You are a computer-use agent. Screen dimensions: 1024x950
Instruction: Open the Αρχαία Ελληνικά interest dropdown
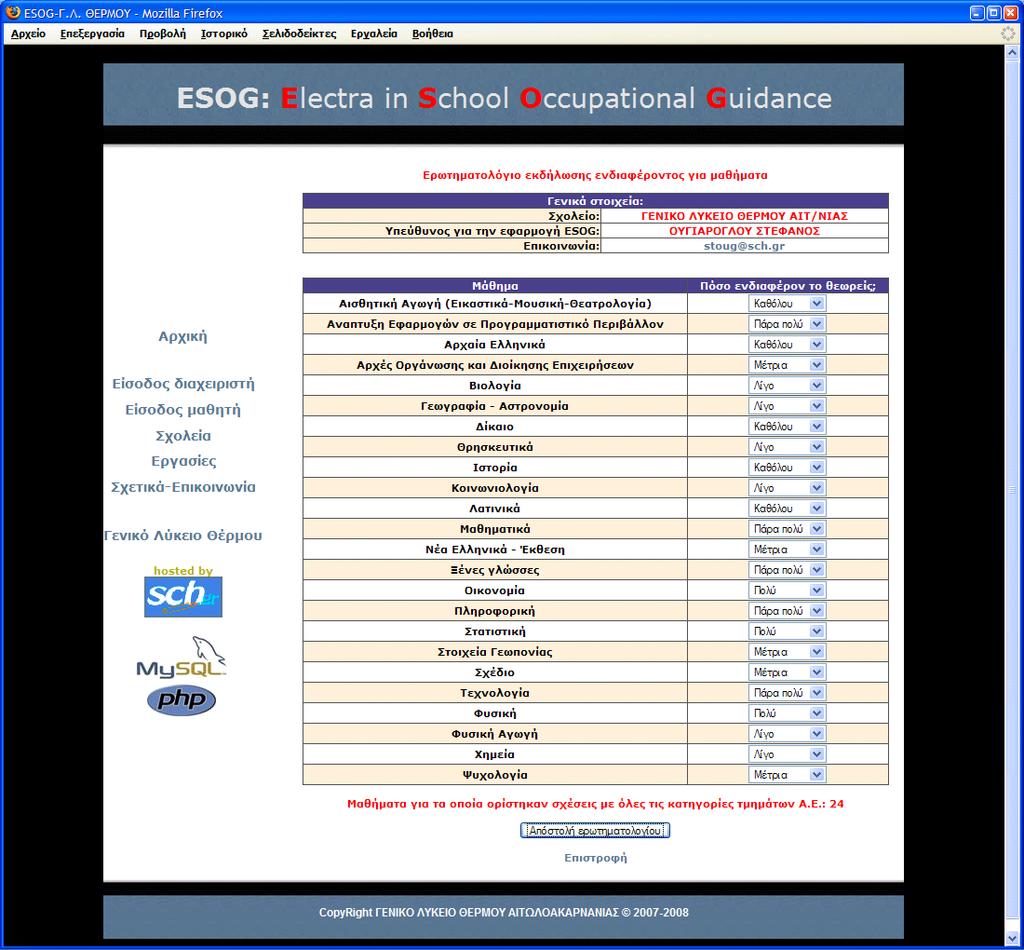click(x=787, y=344)
